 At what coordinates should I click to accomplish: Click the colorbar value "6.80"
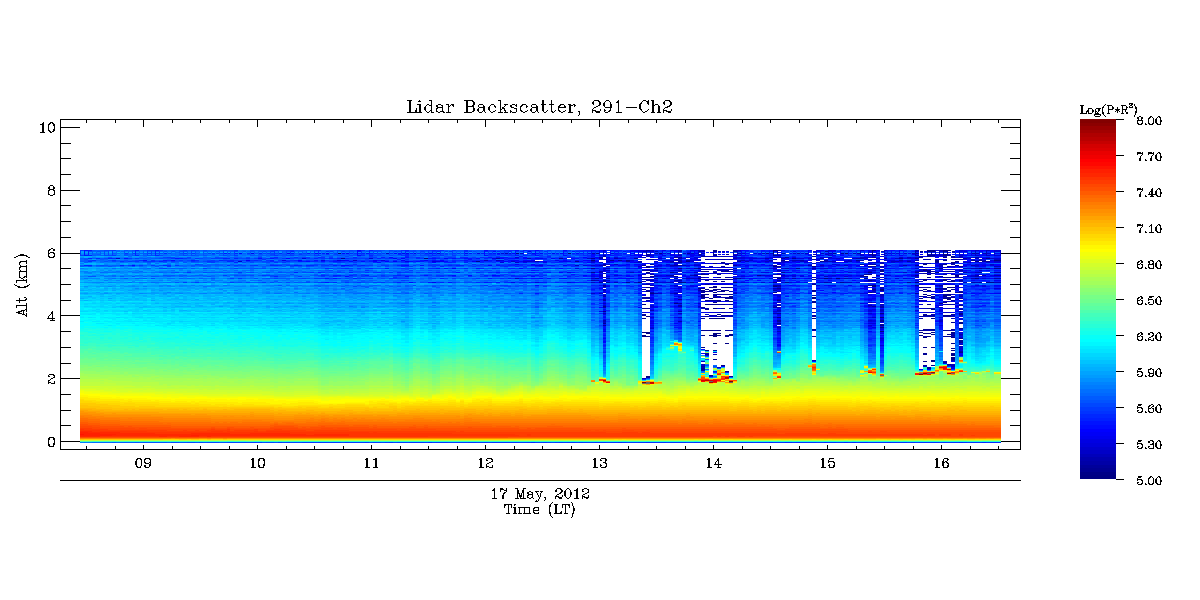[1149, 265]
